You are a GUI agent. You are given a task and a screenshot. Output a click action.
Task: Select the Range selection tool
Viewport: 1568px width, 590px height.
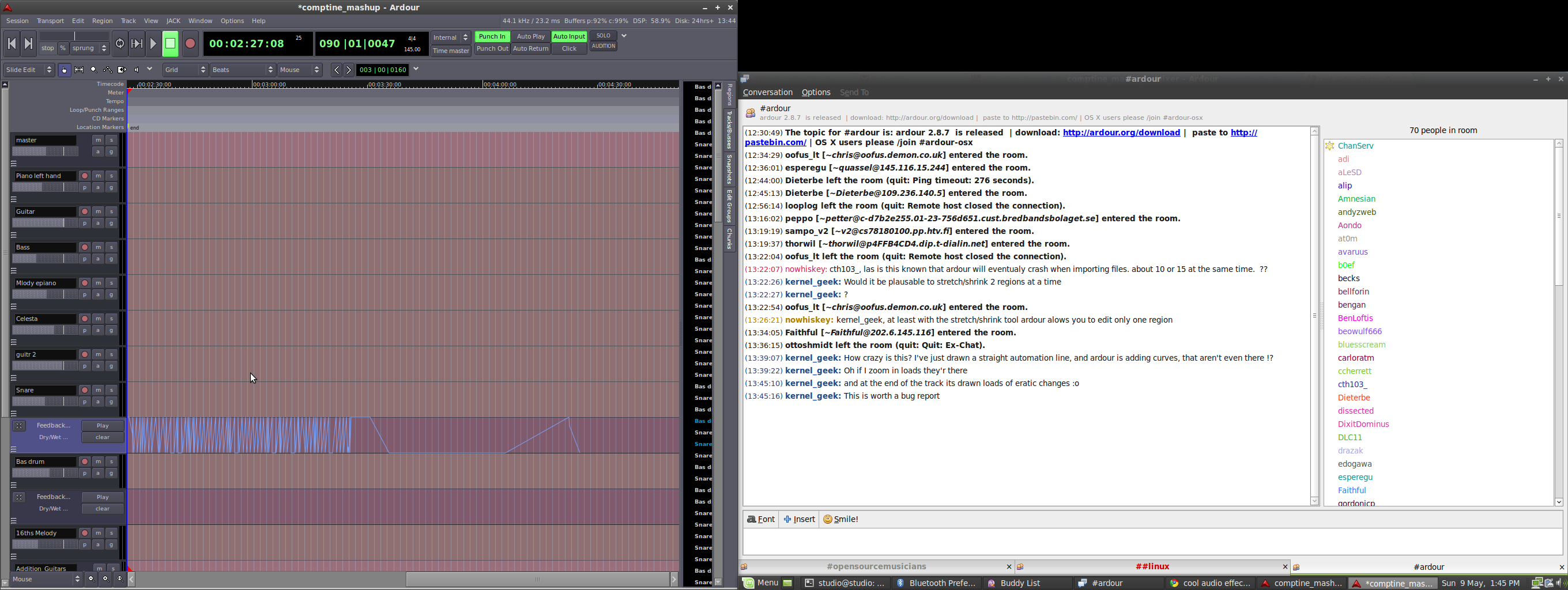79,70
